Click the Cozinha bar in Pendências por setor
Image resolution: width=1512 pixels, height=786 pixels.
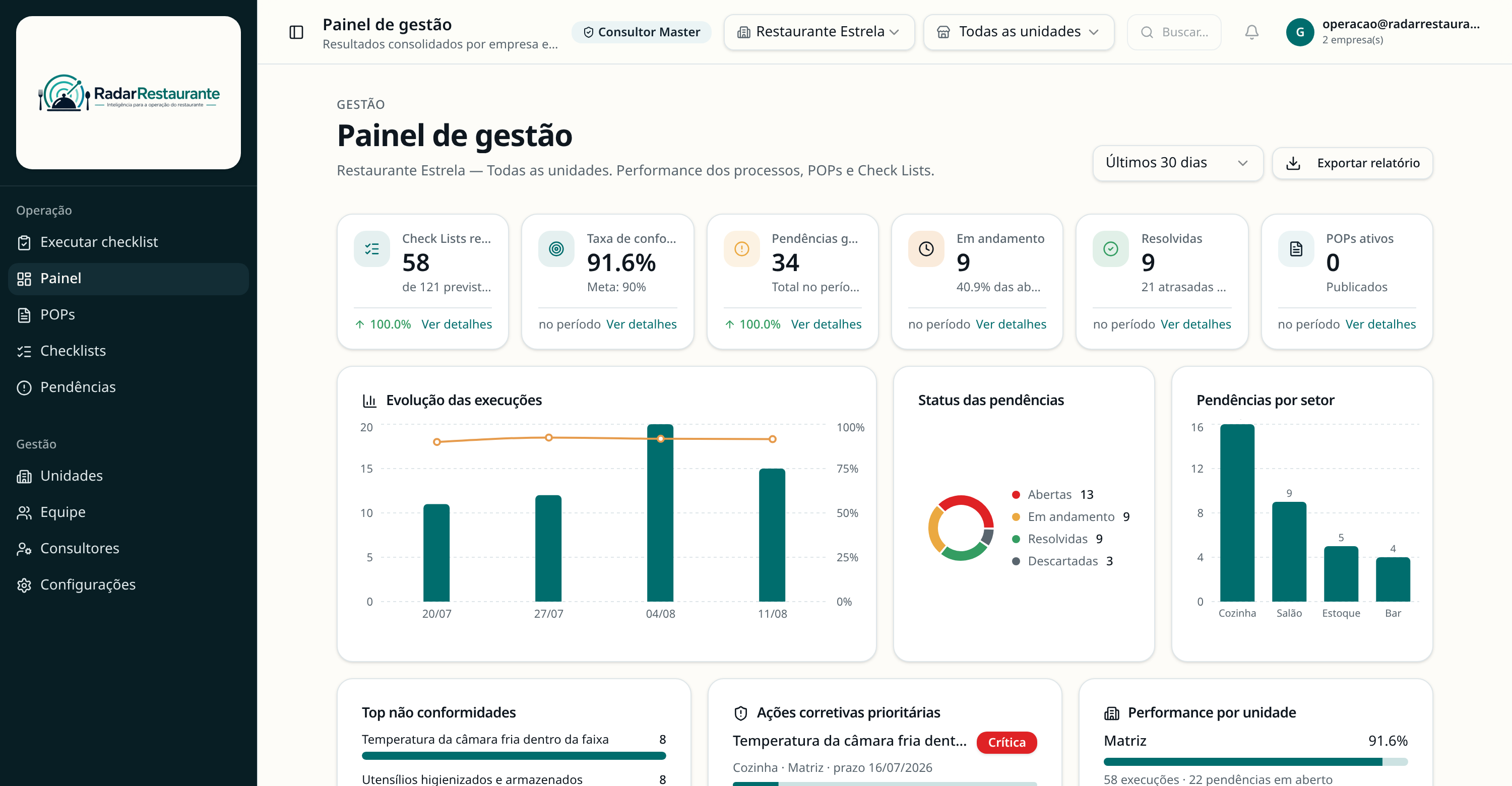(1237, 512)
